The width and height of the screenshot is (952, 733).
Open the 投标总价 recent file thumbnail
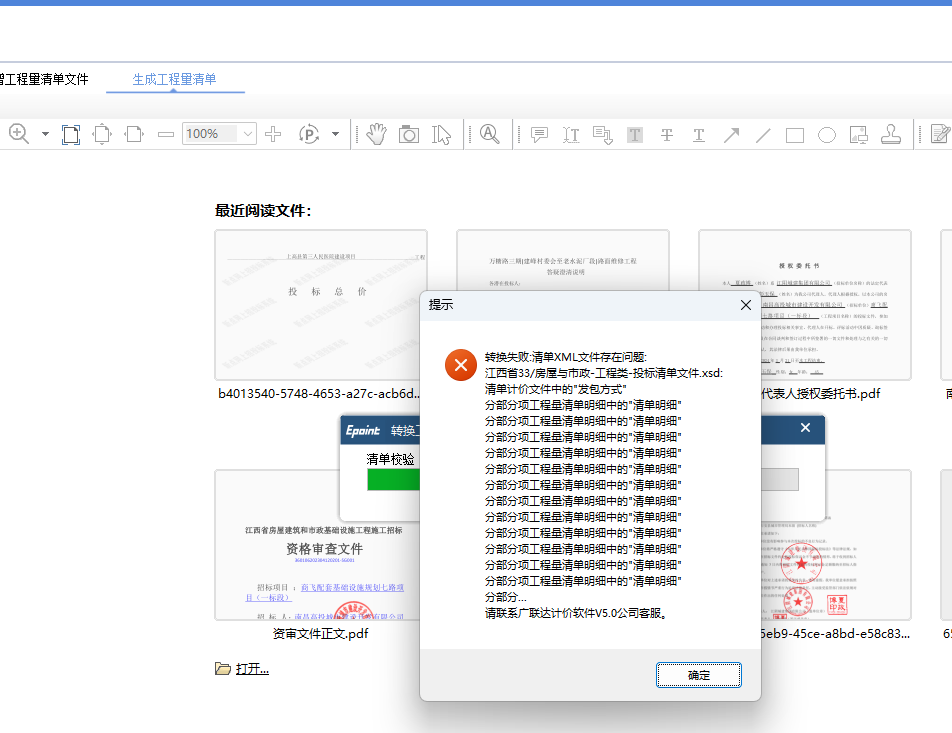coord(321,305)
